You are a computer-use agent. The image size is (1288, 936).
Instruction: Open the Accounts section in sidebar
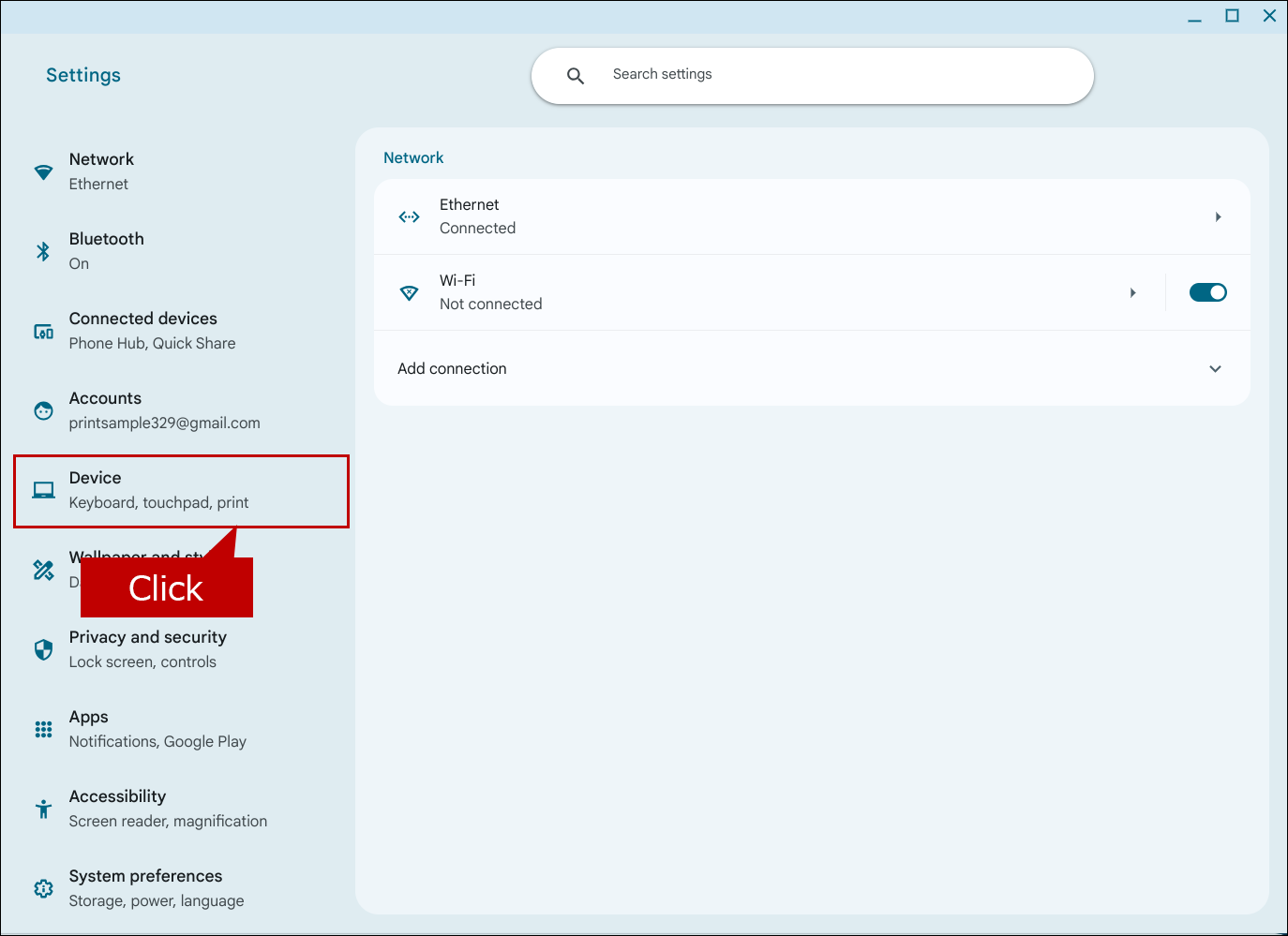pyautogui.click(x=182, y=410)
